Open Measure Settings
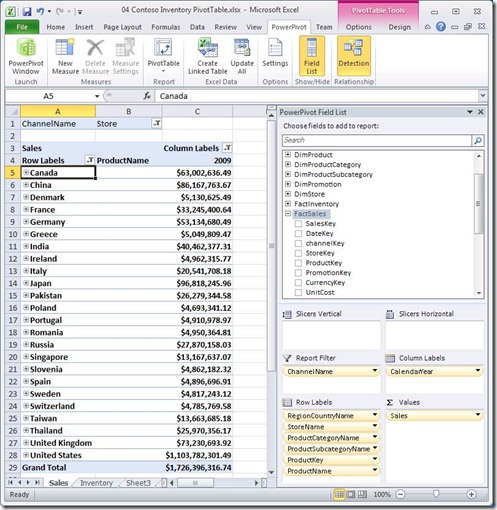 [x=125, y=56]
